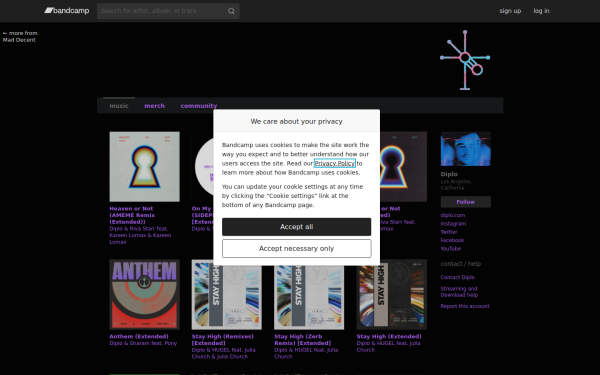600x375 pixels.
Task: Click the Diplo header logo graphic
Action: pos(465,60)
